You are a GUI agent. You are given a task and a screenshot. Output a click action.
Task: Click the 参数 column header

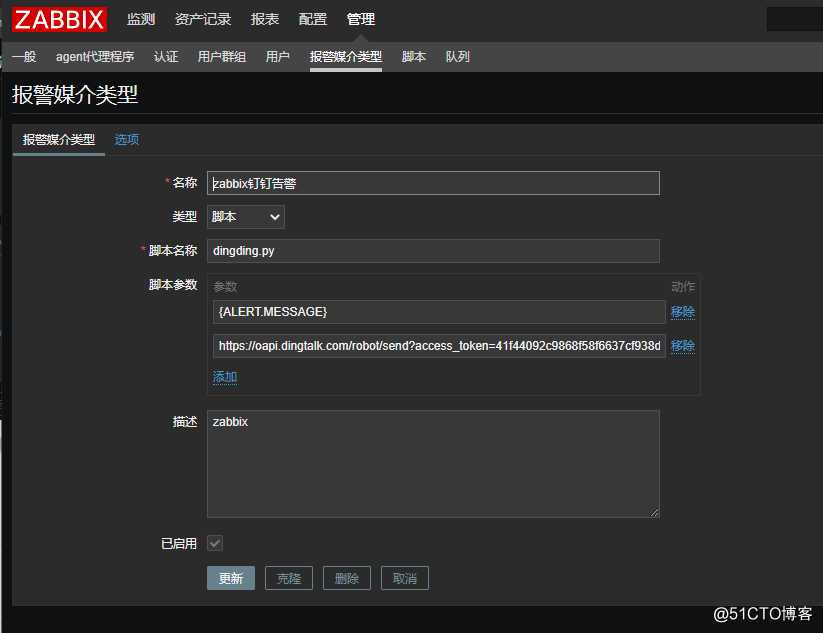(x=225, y=287)
